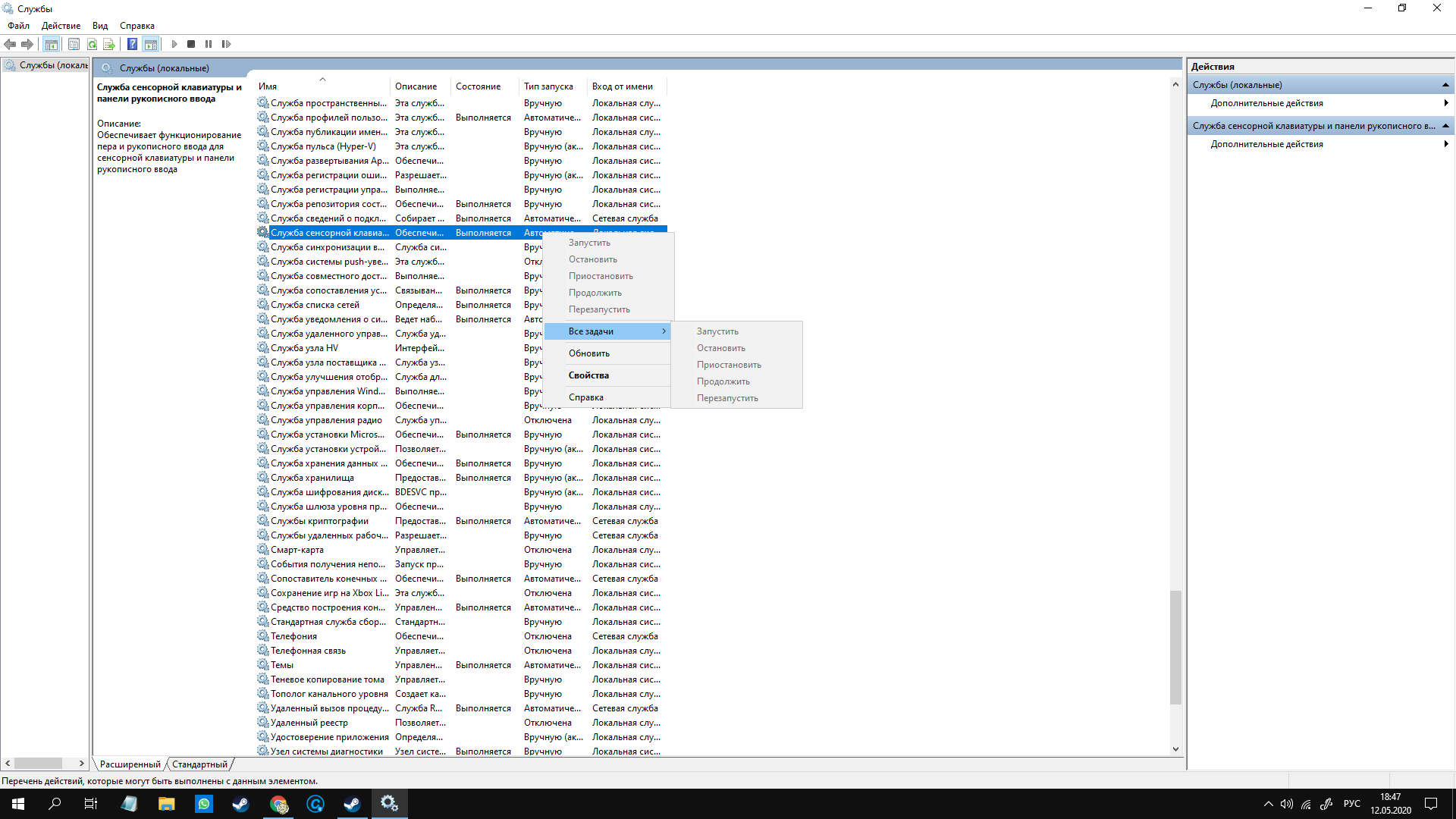Screen dimensions: 1456x819
Task: Click the Stop service square icon
Action: (191, 44)
